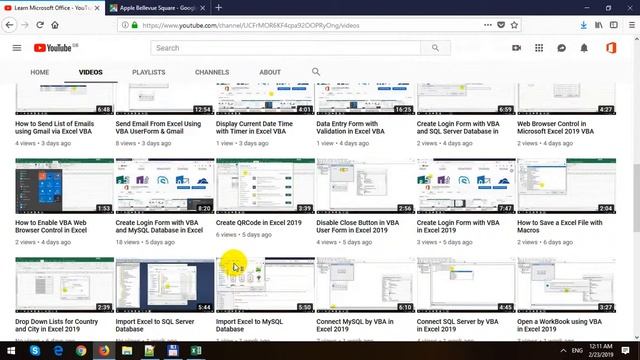The height and width of the screenshot is (360, 640).
Task: Open the create video camera icon
Action: click(516, 48)
